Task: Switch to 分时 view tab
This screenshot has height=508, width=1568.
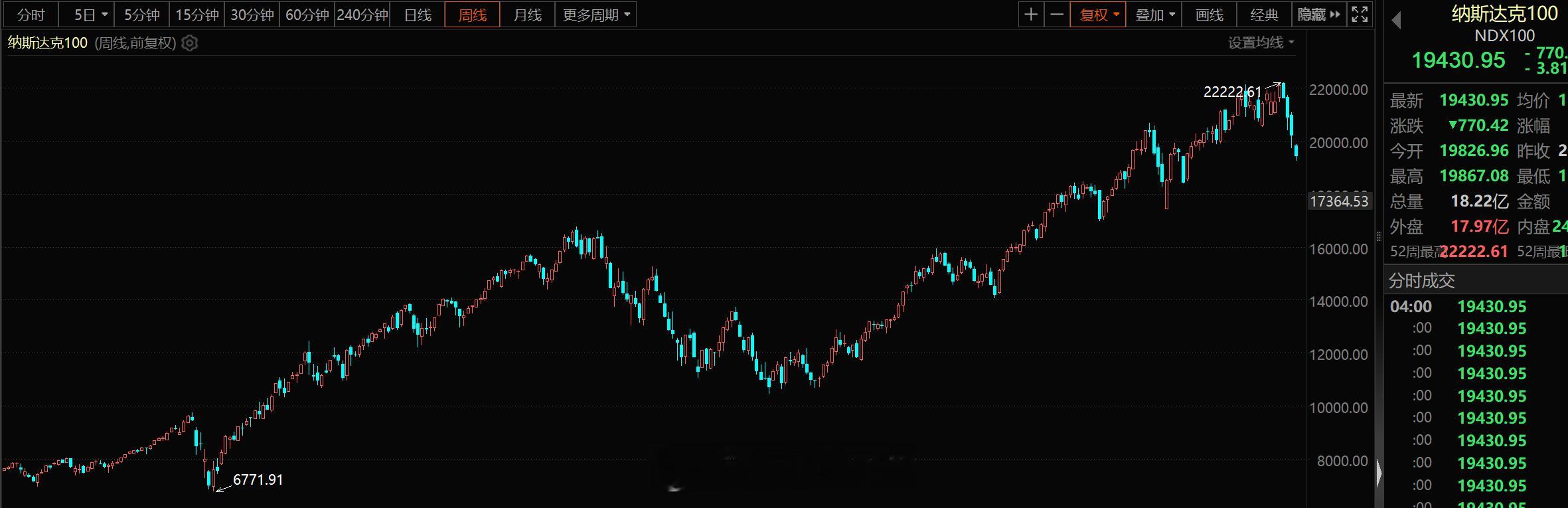Action: pos(31,15)
